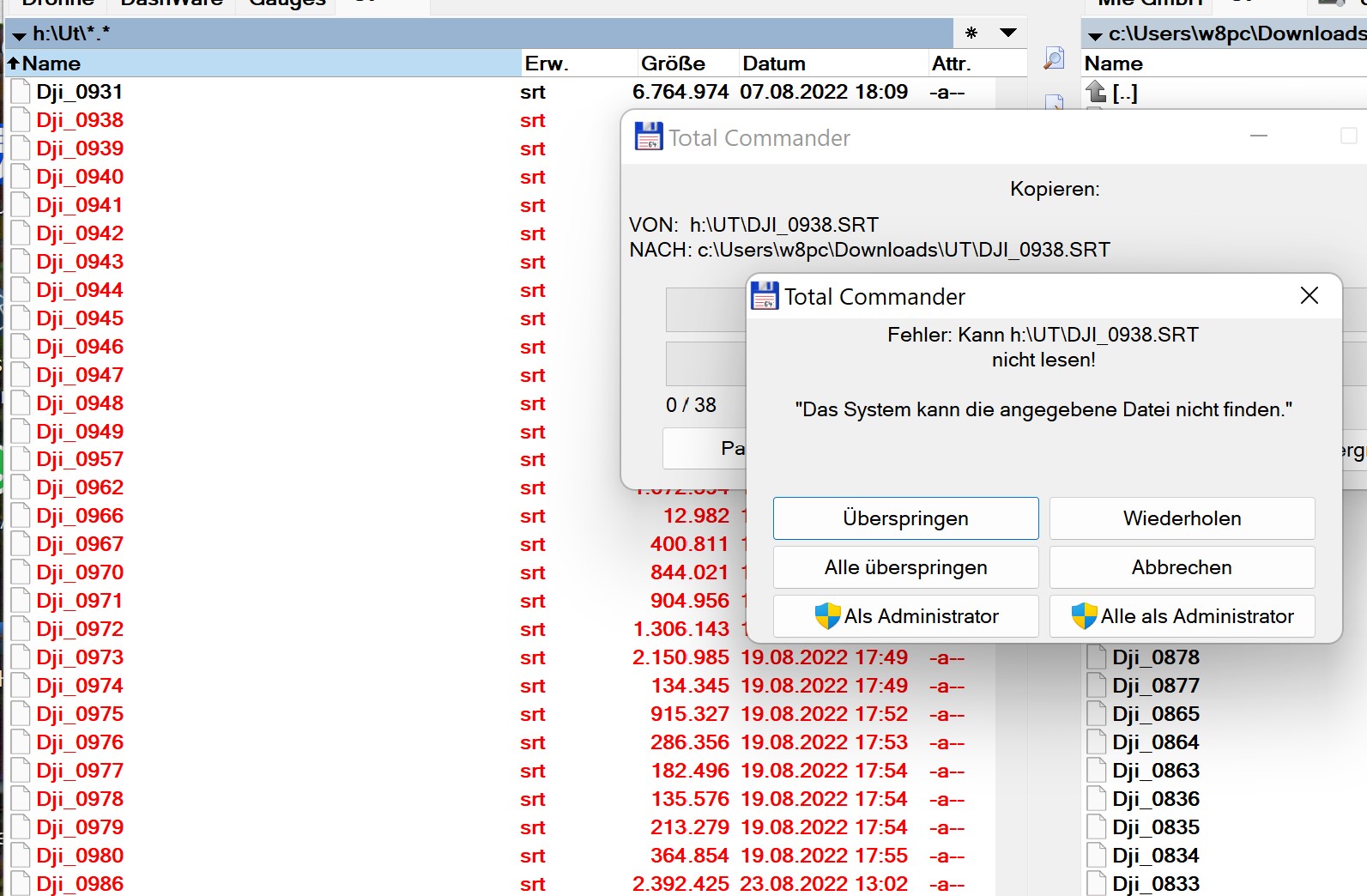Select Dji_0833 in the right panel

(1156, 884)
